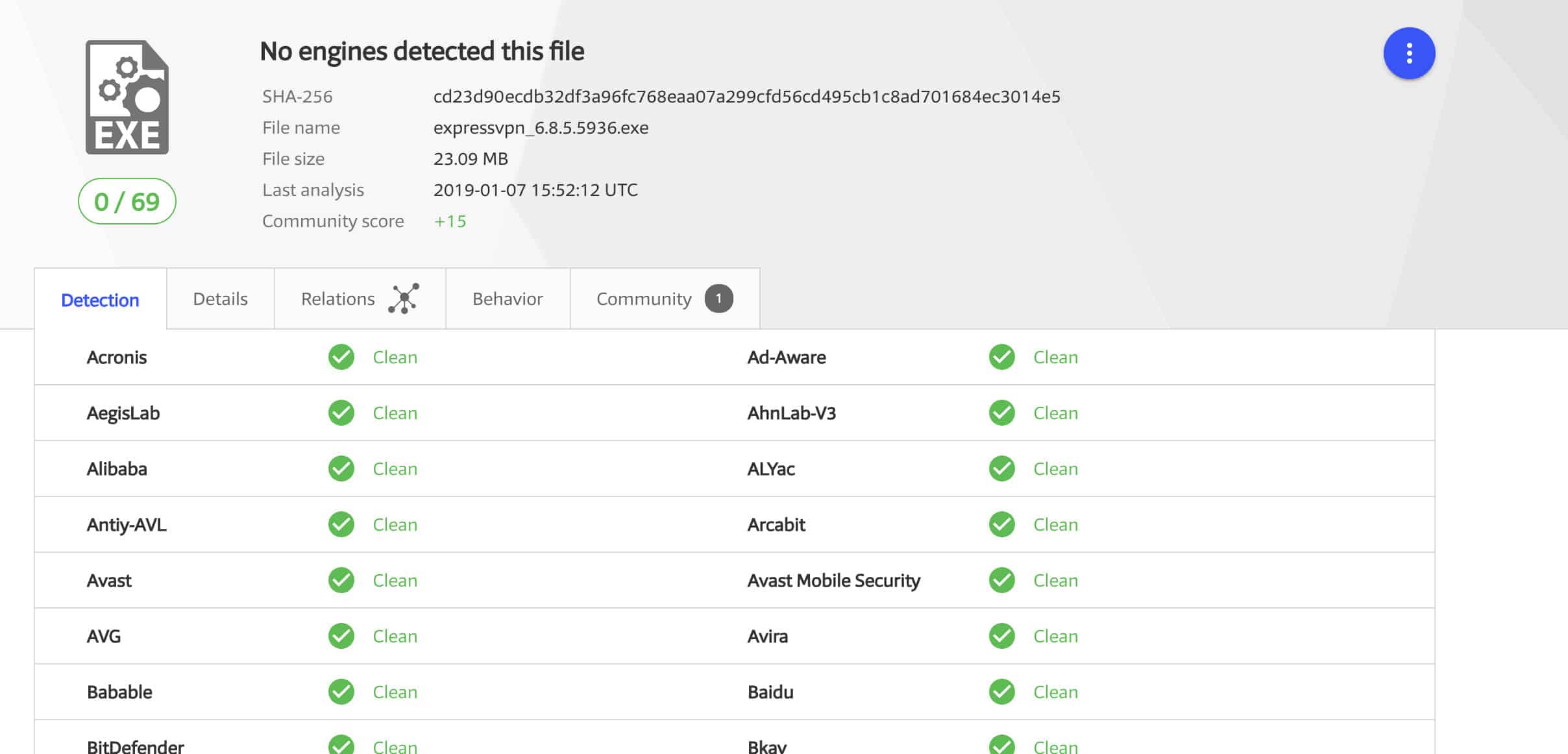The width and height of the screenshot is (1568, 754).
Task: Open the Relations tab
Action: [360, 298]
